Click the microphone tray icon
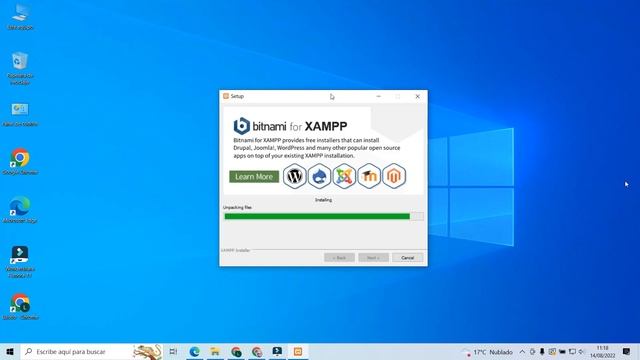This screenshot has height=360, width=640. [x=542, y=352]
